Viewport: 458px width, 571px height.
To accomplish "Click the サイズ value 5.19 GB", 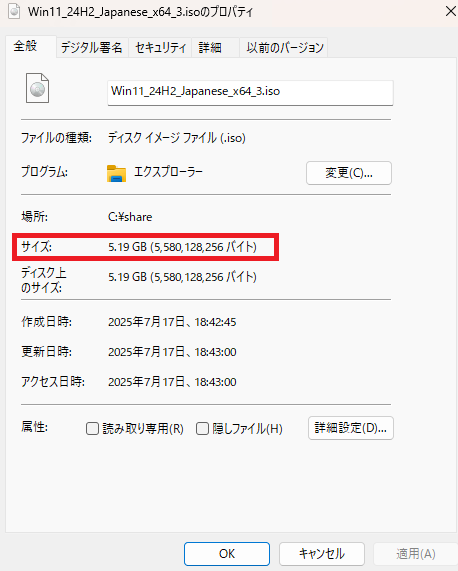I will click(182, 247).
